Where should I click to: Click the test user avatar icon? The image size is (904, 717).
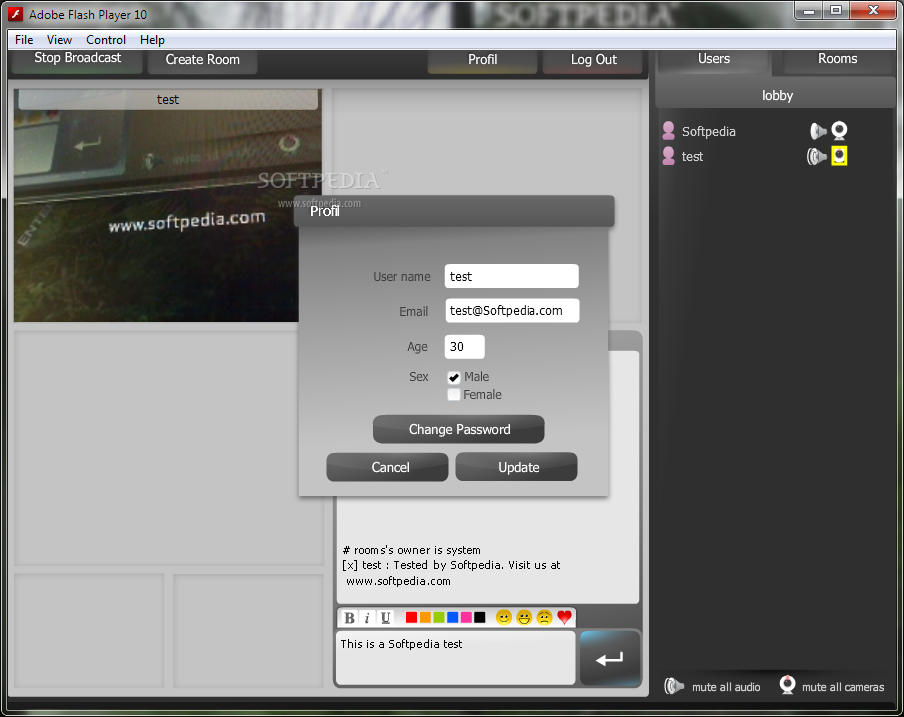[x=669, y=156]
